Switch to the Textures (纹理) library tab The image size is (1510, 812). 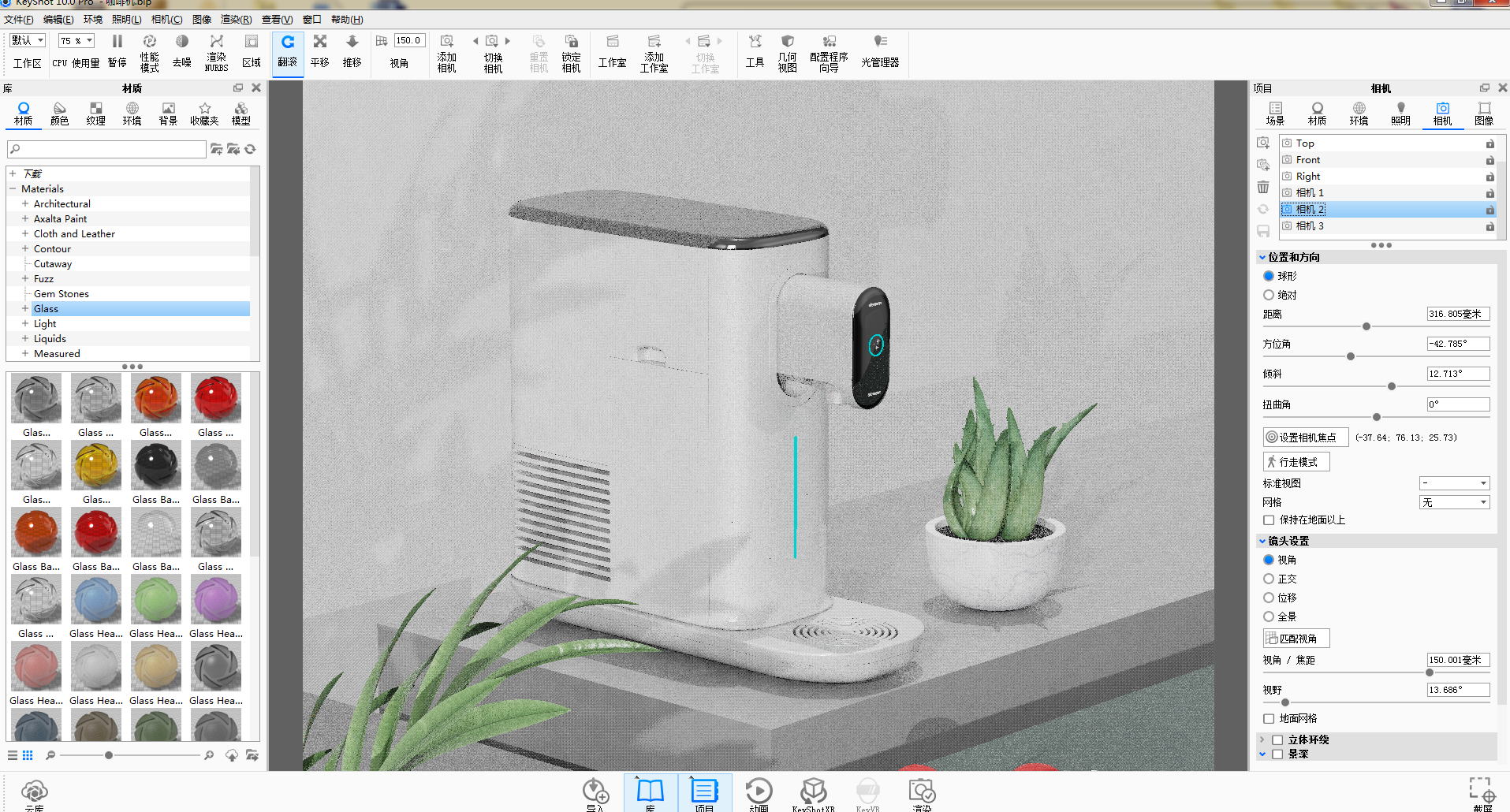[x=95, y=114]
